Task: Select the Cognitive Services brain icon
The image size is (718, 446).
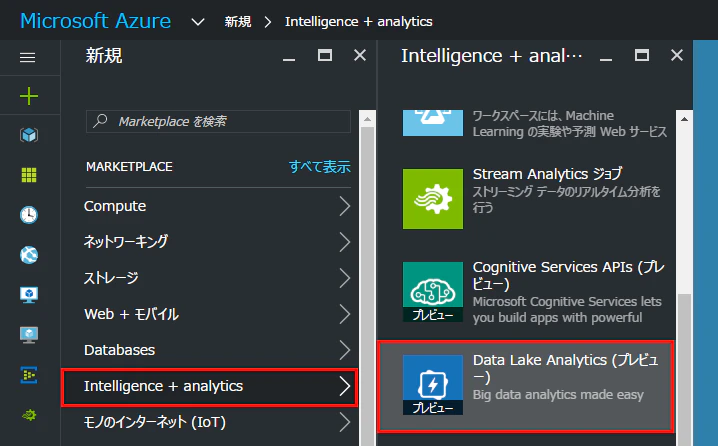Action: (433, 292)
